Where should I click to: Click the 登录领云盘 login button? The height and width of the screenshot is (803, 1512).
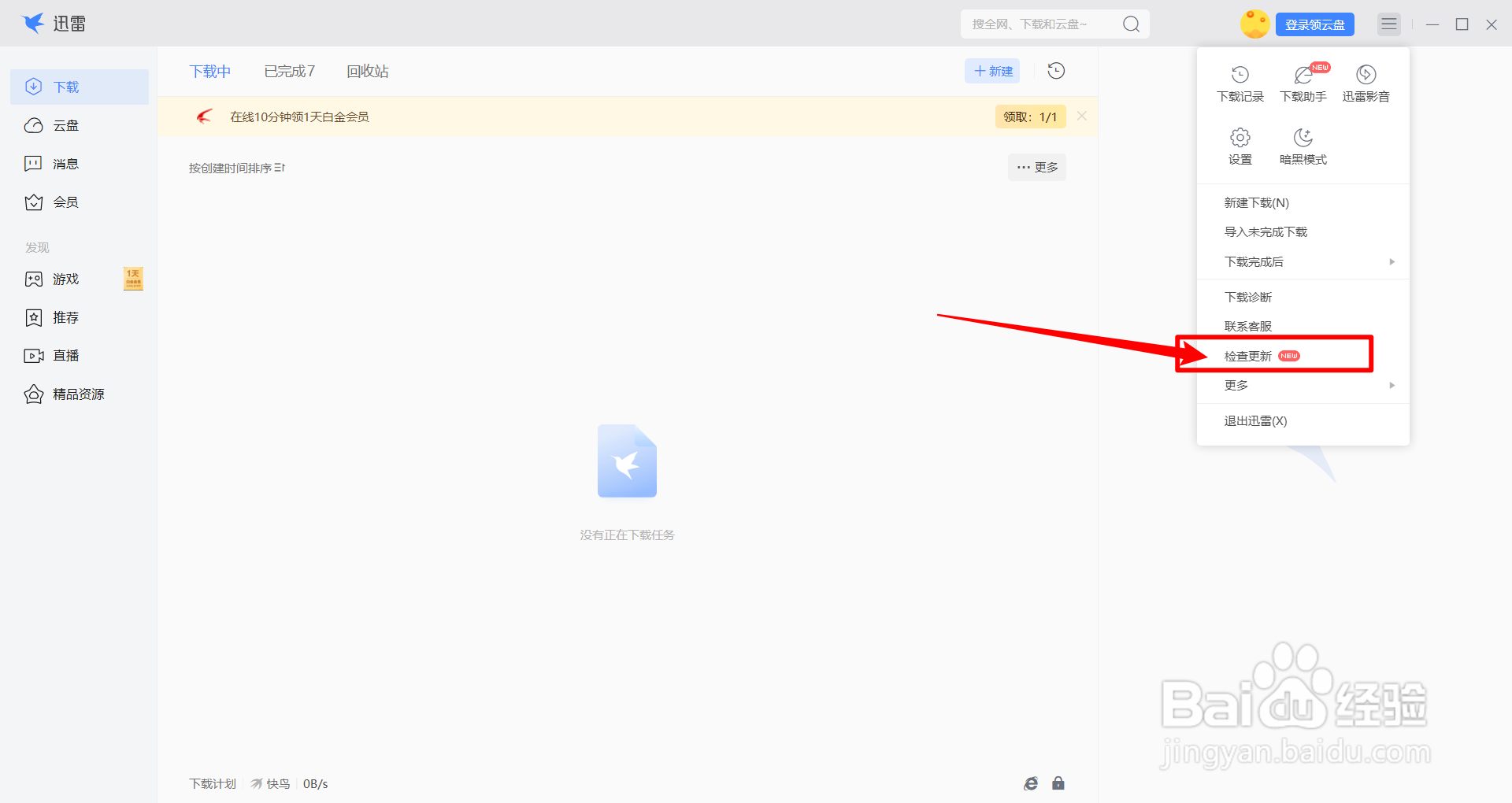click(x=1315, y=24)
